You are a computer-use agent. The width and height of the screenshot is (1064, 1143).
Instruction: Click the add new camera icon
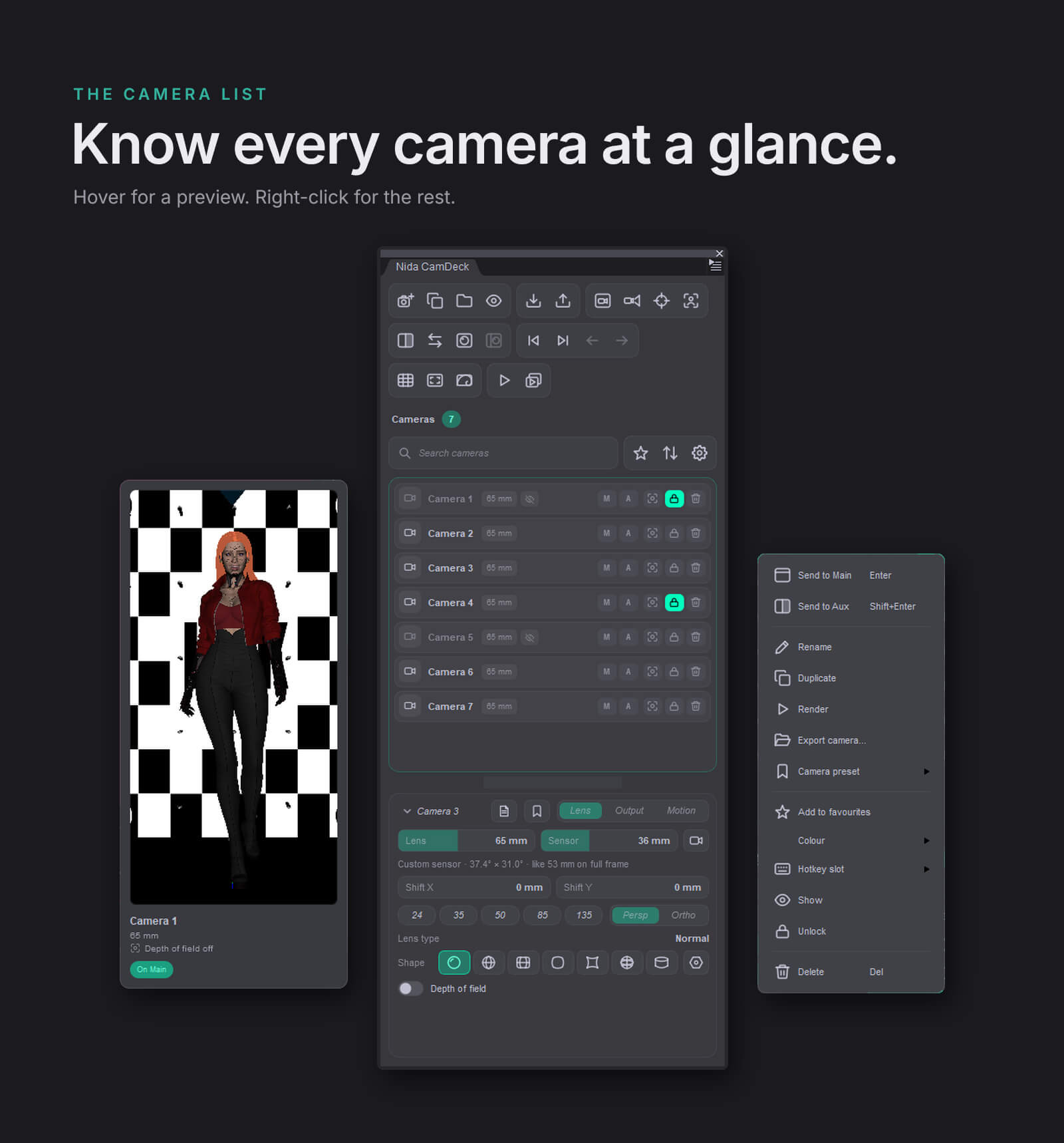point(406,301)
